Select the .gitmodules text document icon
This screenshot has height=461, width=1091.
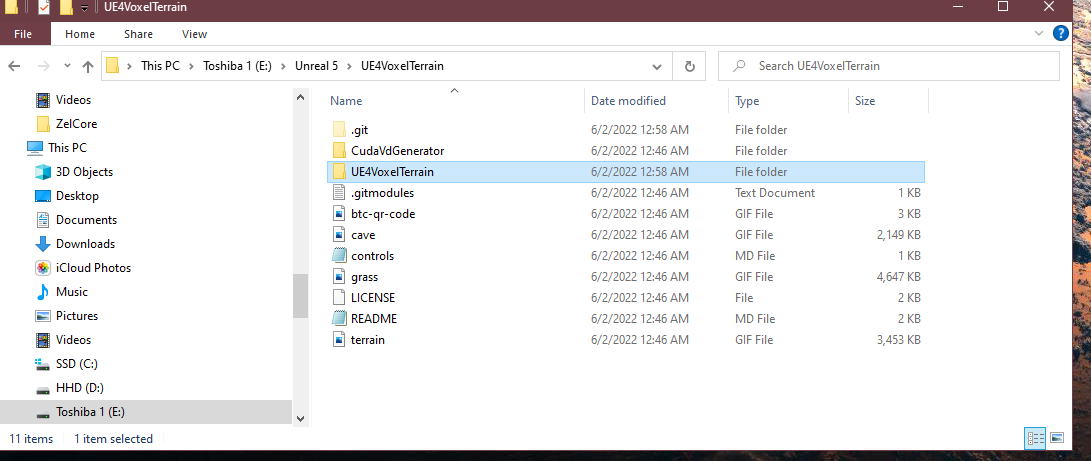point(339,193)
